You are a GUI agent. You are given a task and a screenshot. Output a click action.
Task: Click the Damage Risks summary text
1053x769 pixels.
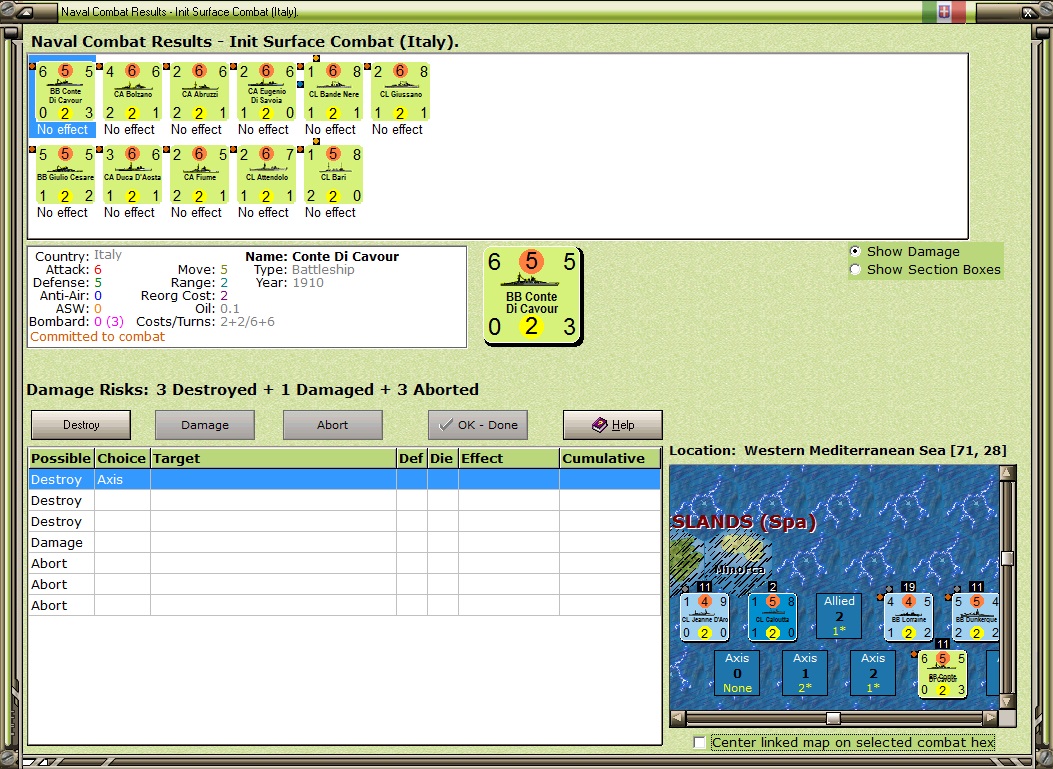point(253,390)
